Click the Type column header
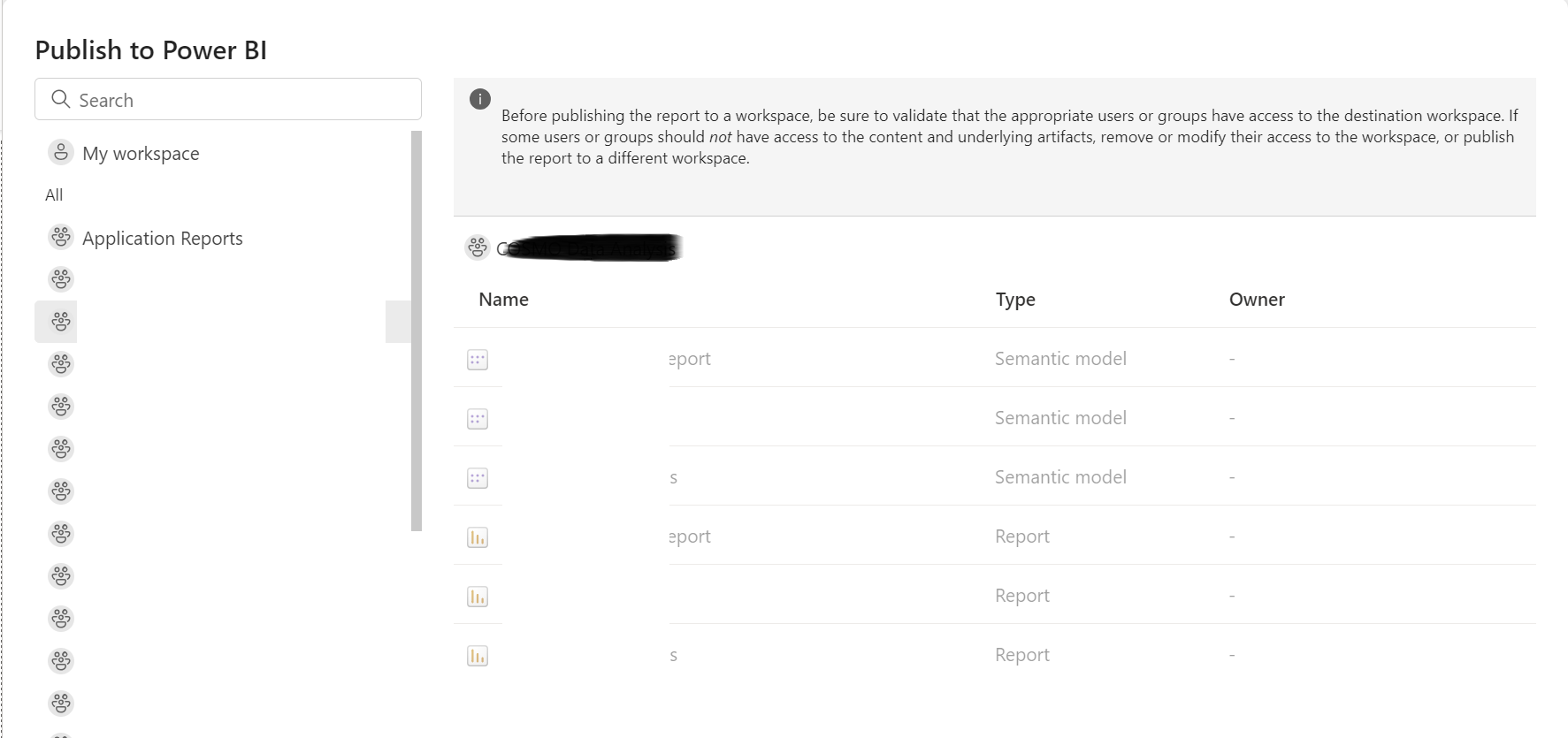1568x738 pixels. [1015, 300]
